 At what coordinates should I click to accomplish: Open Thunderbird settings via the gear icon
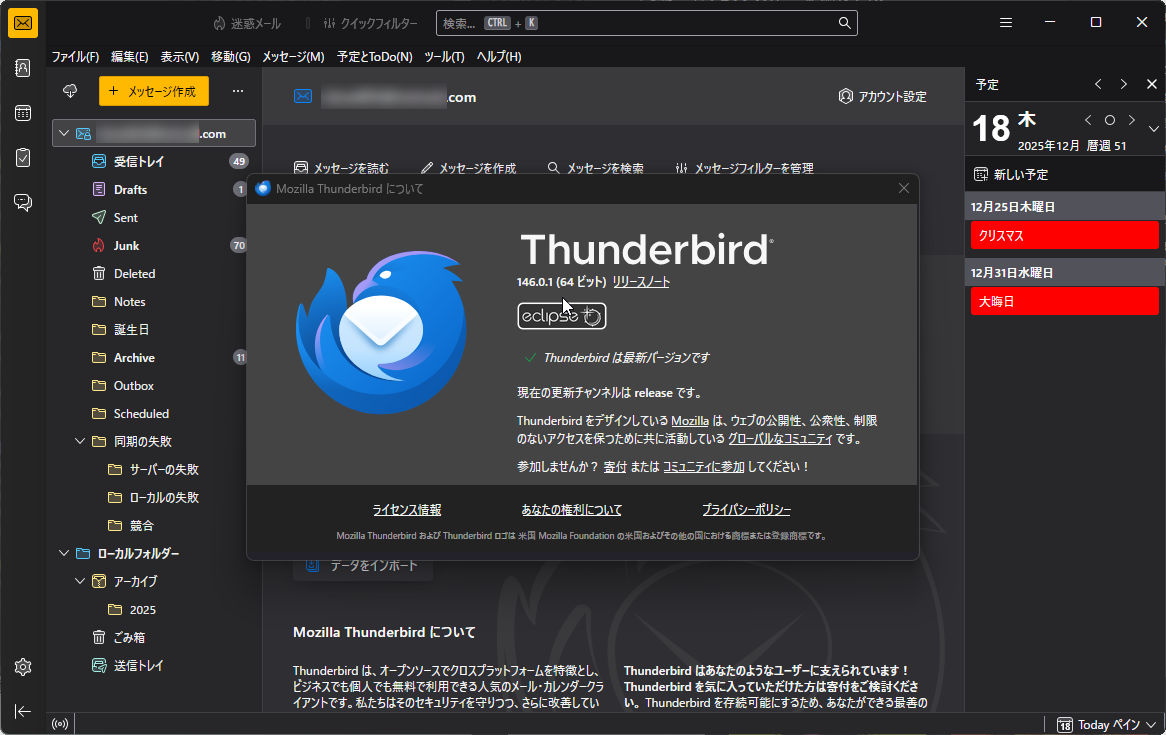coord(22,666)
